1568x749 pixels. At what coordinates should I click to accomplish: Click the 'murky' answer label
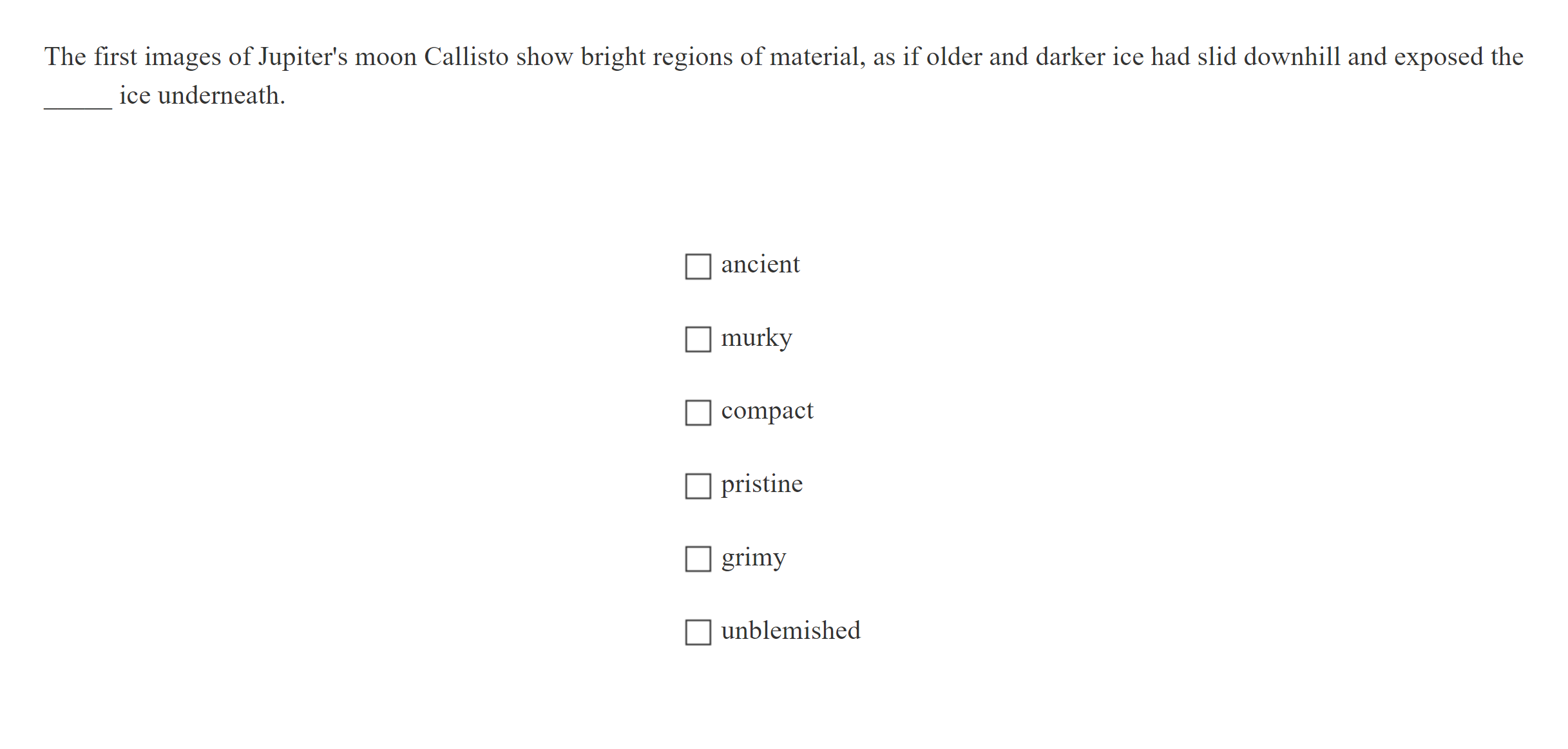click(x=756, y=338)
